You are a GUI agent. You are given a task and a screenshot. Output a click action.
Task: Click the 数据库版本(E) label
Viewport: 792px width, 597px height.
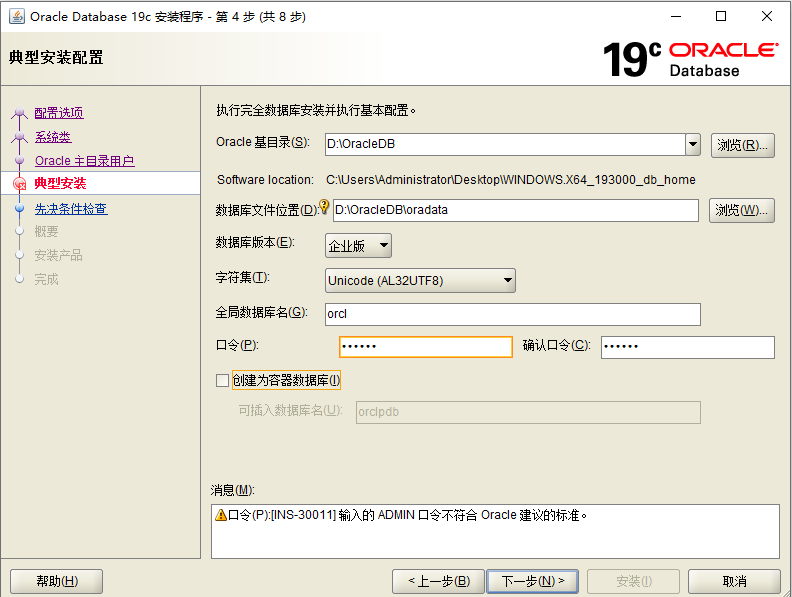(255, 242)
